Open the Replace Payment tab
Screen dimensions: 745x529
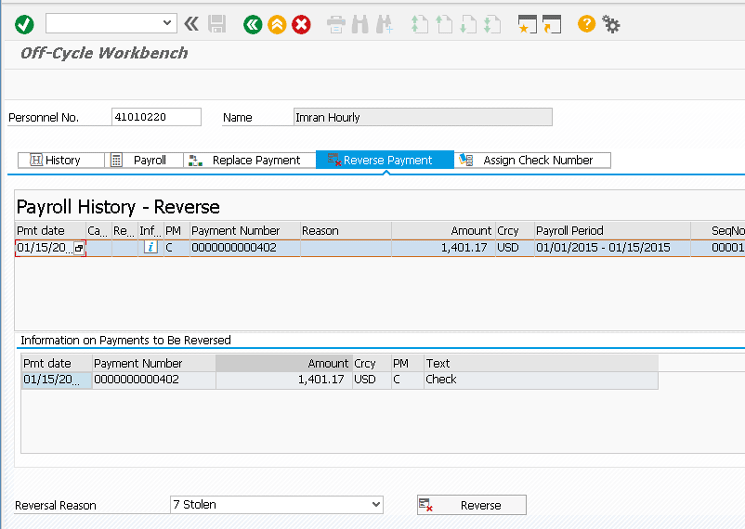point(245,160)
